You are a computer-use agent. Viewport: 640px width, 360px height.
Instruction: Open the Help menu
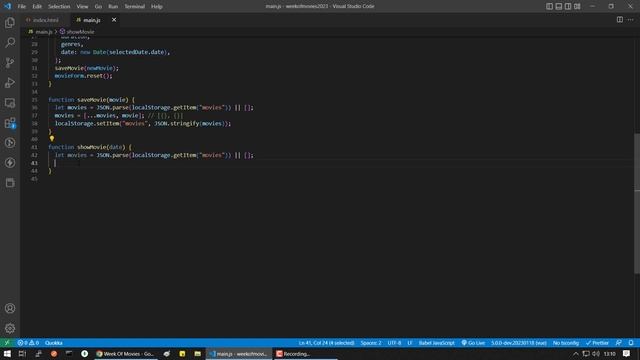tap(157, 7)
